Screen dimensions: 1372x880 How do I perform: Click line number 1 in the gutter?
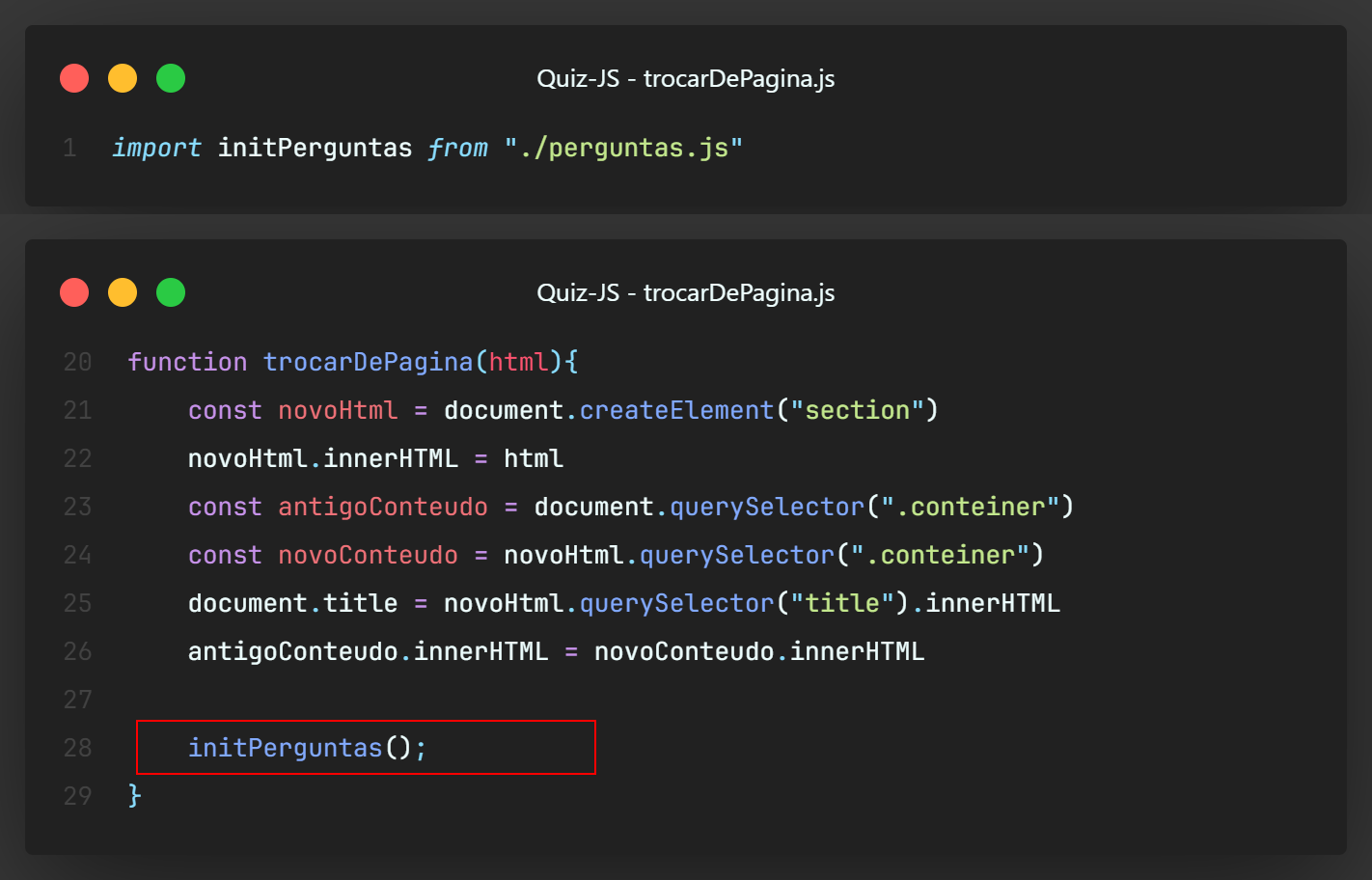click(69, 148)
